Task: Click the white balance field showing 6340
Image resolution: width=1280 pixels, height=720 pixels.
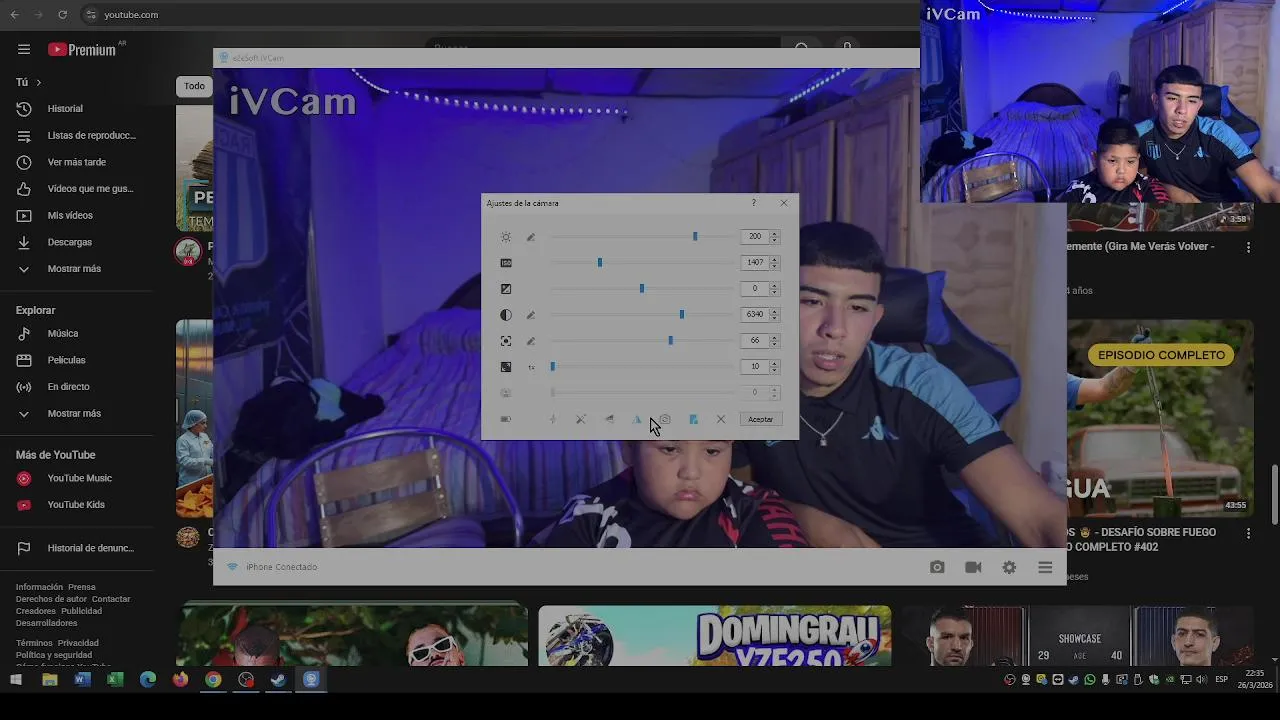Action: pyautogui.click(x=755, y=315)
